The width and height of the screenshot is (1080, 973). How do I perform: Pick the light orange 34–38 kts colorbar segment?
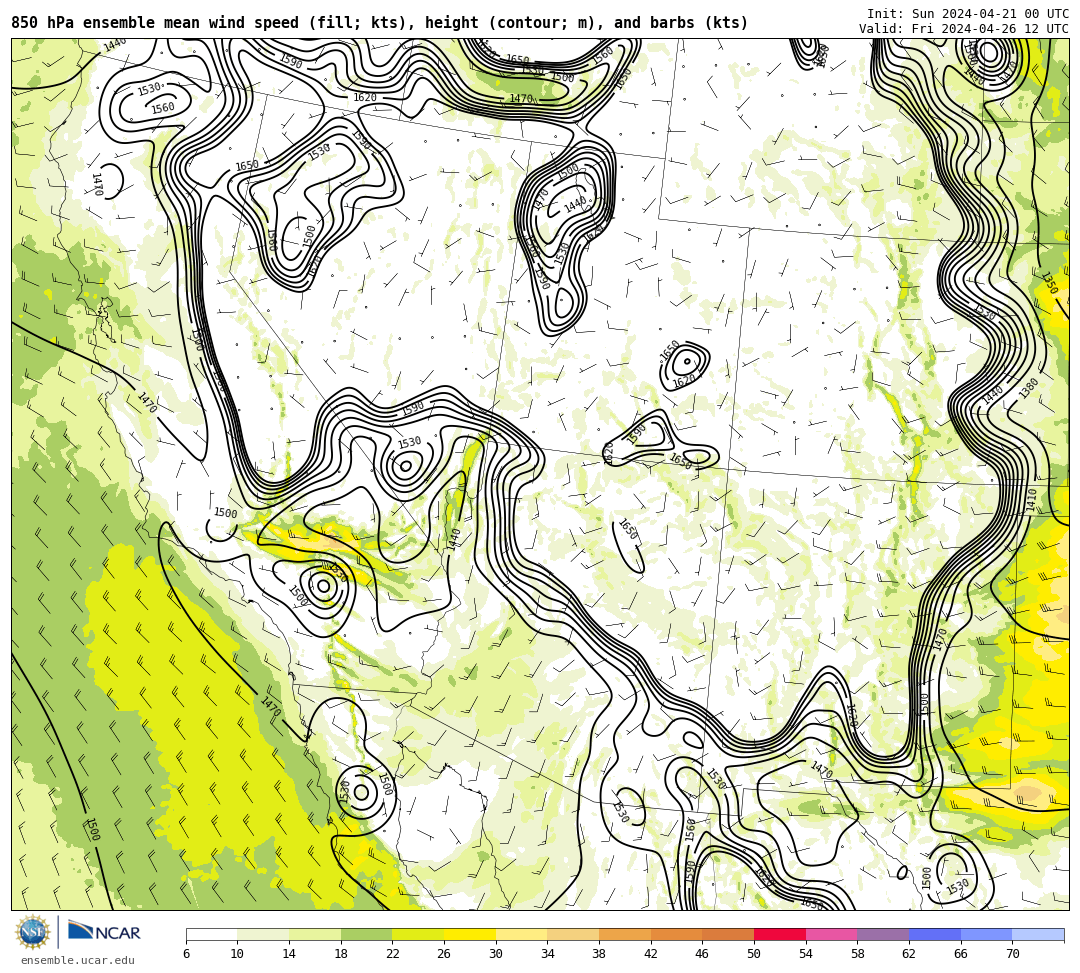click(573, 934)
